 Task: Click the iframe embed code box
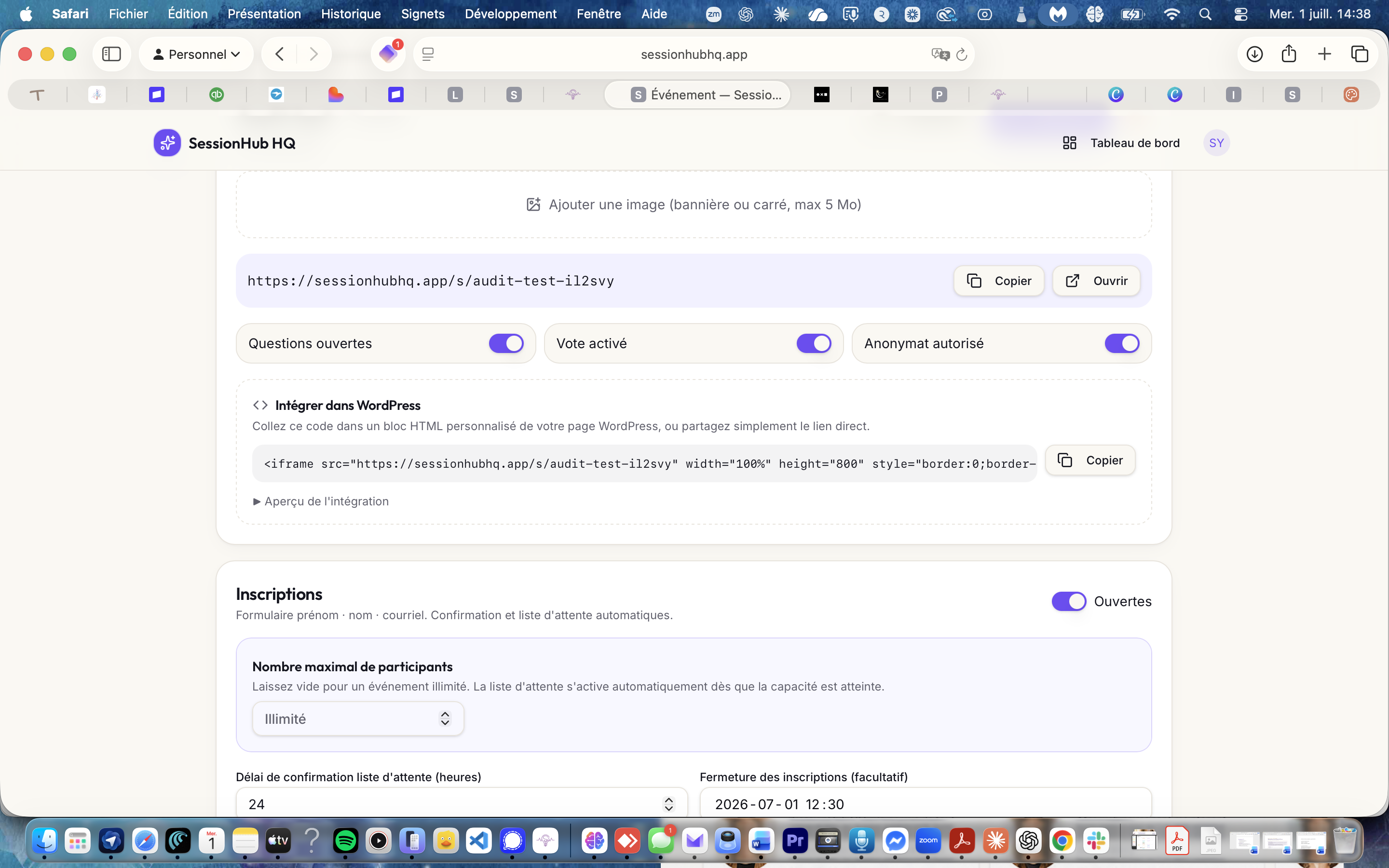[644, 463]
